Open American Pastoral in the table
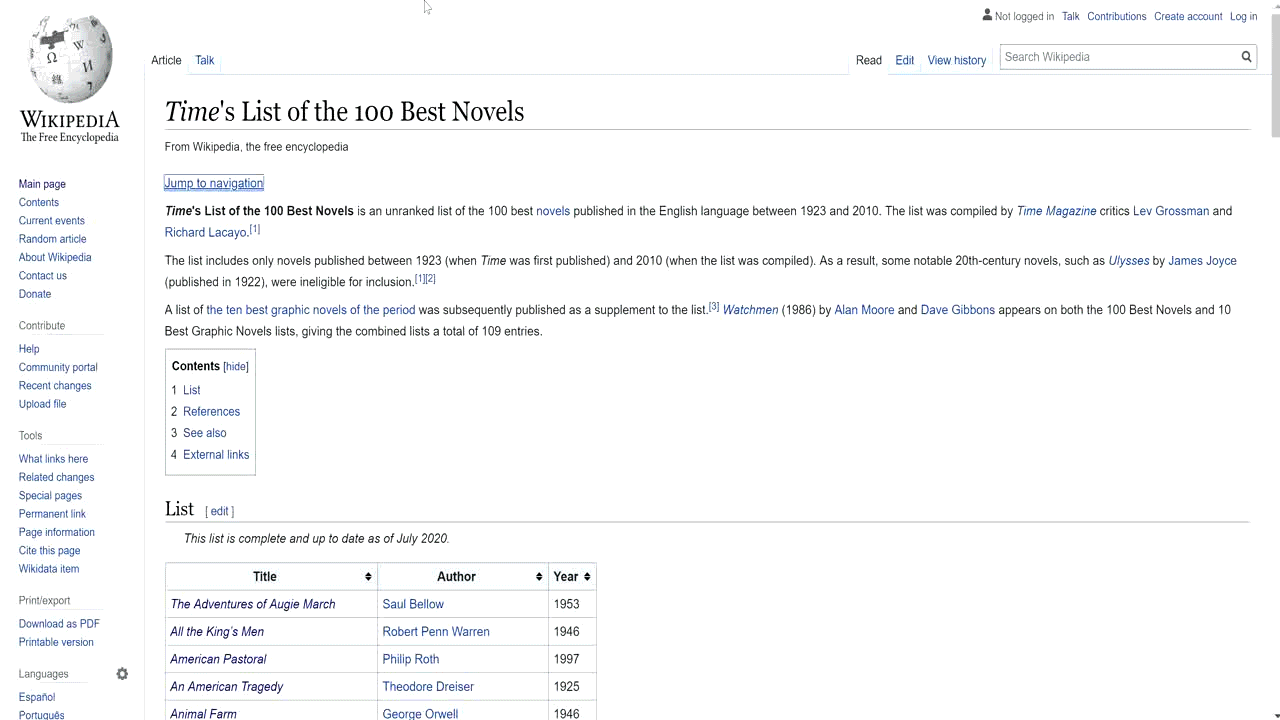The height and width of the screenshot is (720, 1280). [218, 659]
